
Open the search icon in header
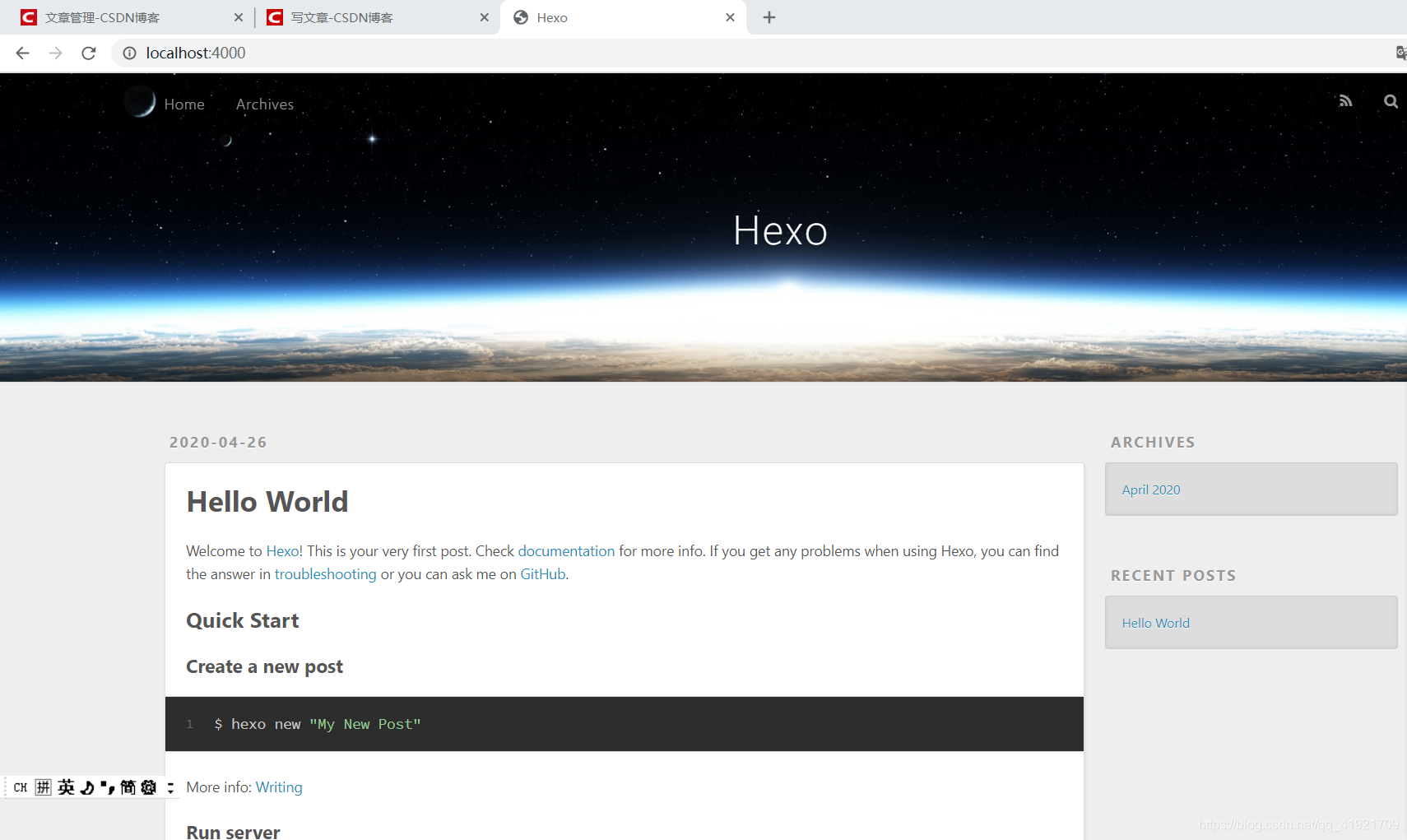1391,101
